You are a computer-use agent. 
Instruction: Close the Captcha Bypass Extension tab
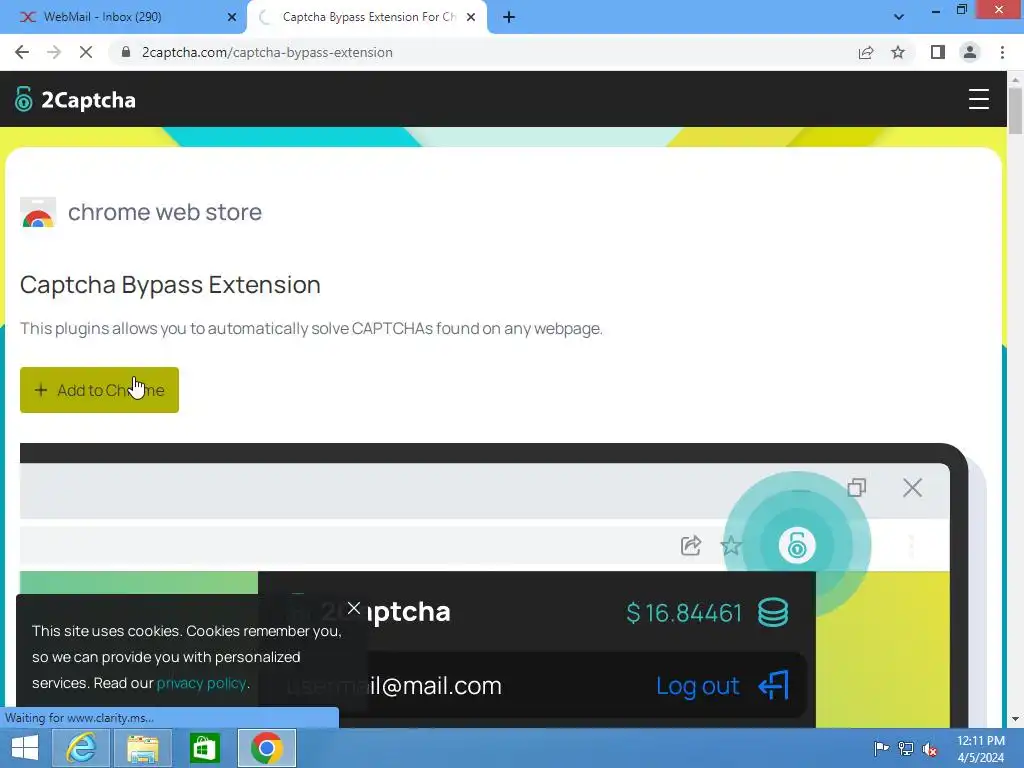[470, 17]
